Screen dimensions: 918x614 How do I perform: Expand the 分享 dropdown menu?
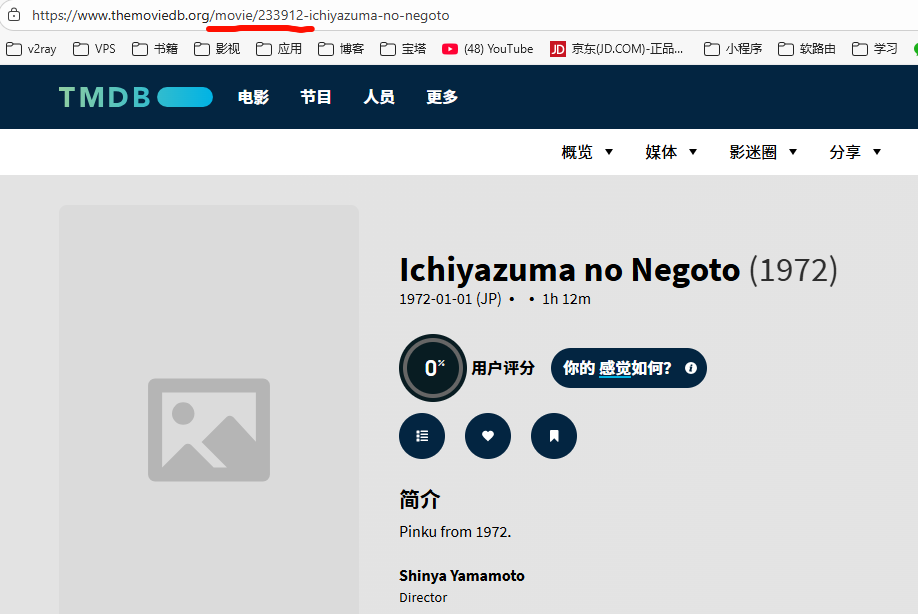point(855,152)
